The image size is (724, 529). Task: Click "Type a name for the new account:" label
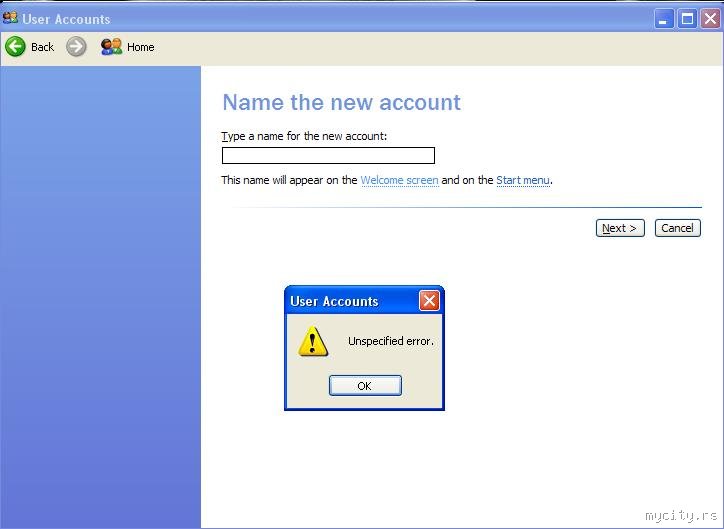point(304,136)
